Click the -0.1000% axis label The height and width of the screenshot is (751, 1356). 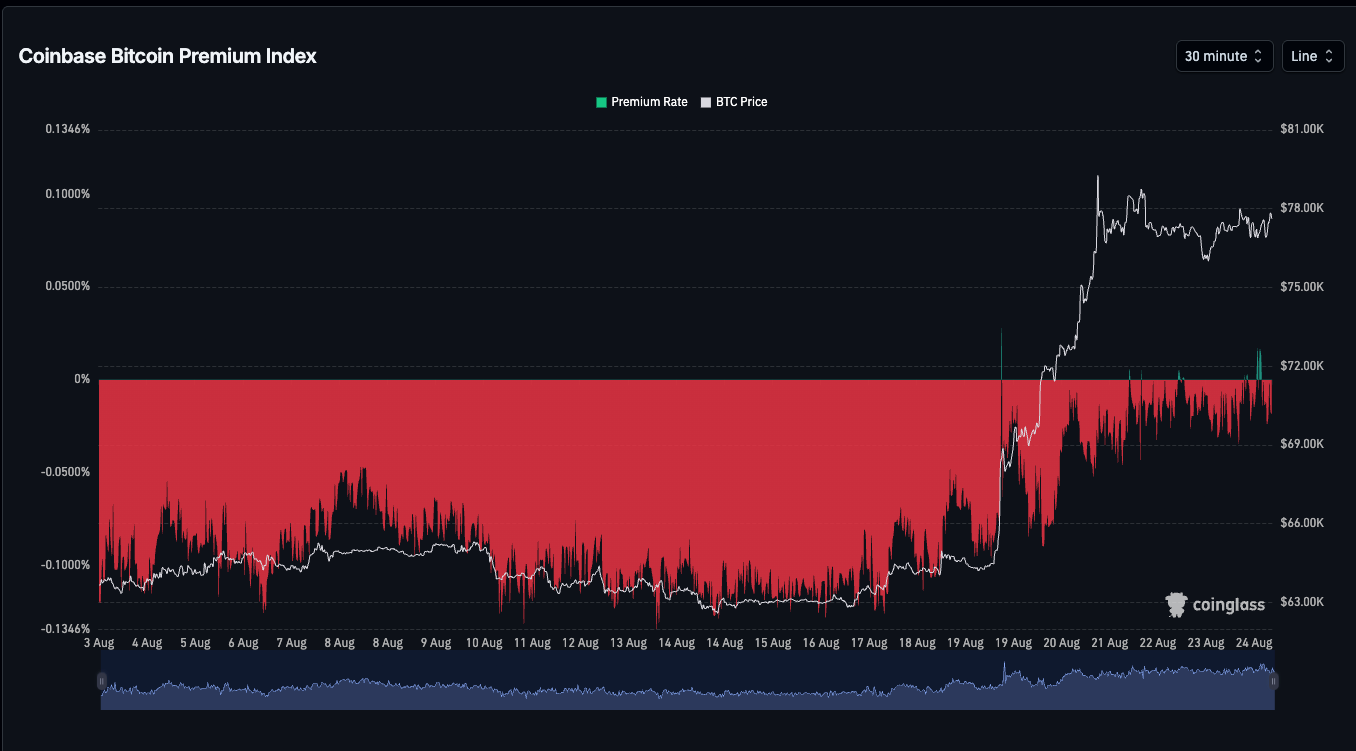click(x=65, y=565)
